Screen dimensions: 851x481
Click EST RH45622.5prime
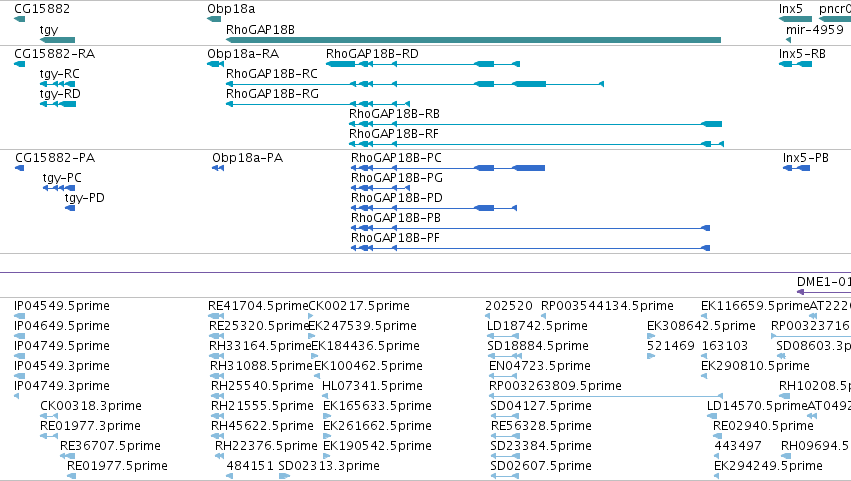pyautogui.click(x=262, y=427)
